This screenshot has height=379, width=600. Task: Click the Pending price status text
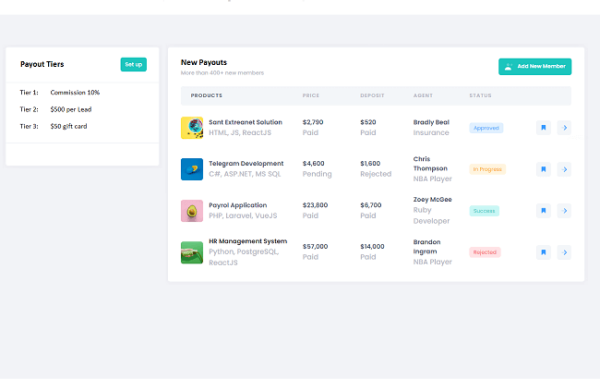click(317, 174)
